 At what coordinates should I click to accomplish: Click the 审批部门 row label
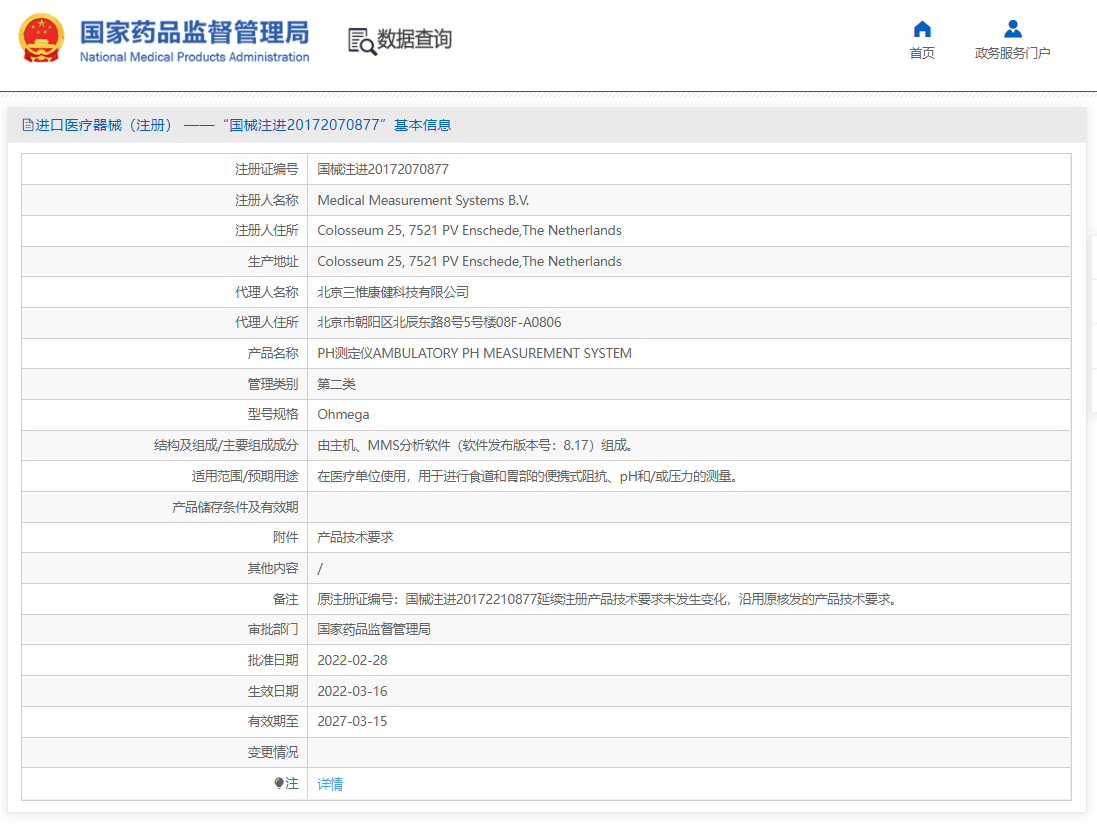pyautogui.click(x=273, y=629)
